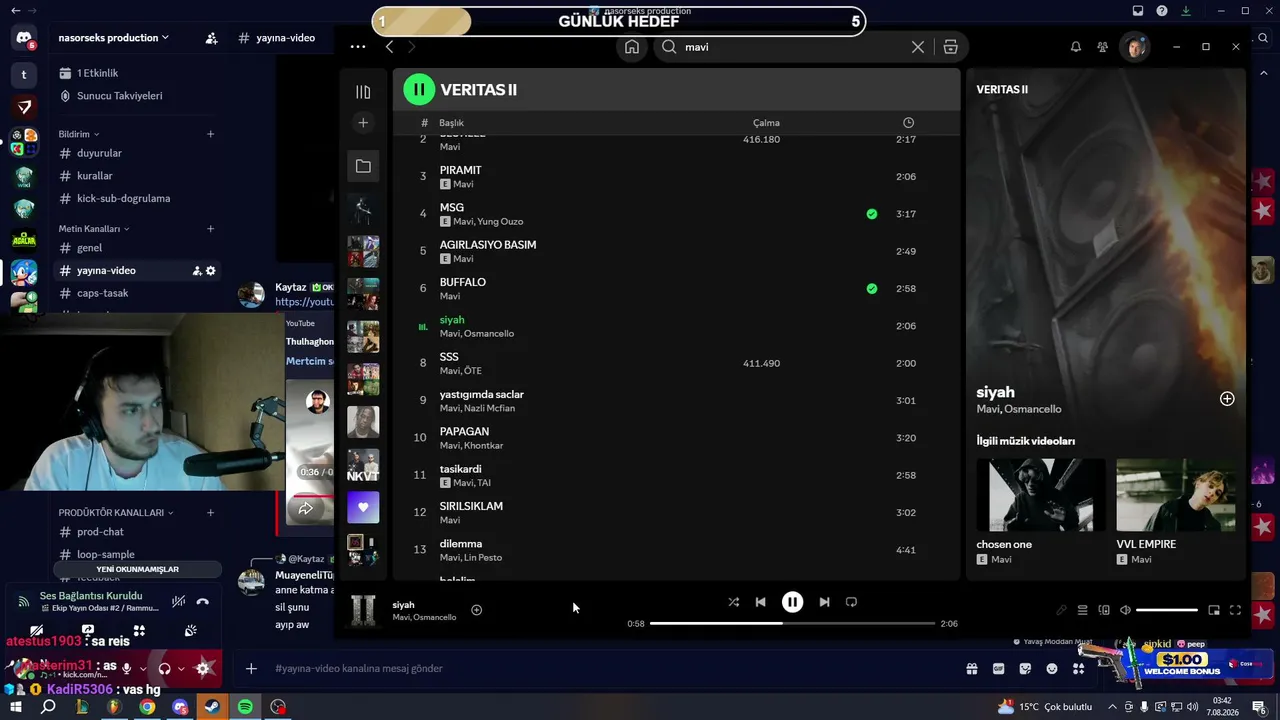Create a new playlist with plus icon
Viewport: 1280px width, 720px height.
point(363,122)
